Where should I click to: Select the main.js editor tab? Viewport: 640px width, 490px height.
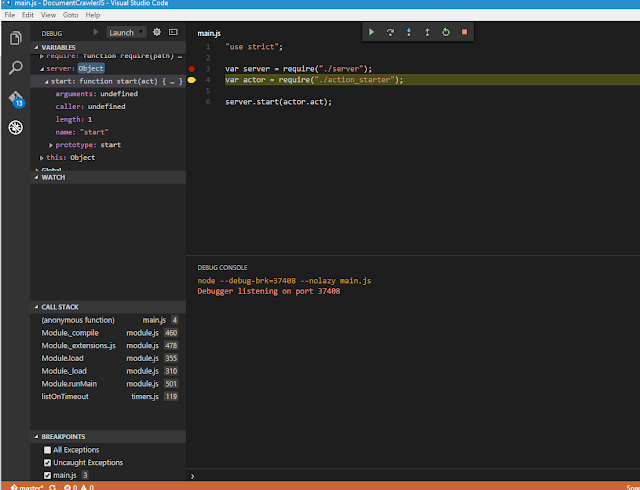209,33
